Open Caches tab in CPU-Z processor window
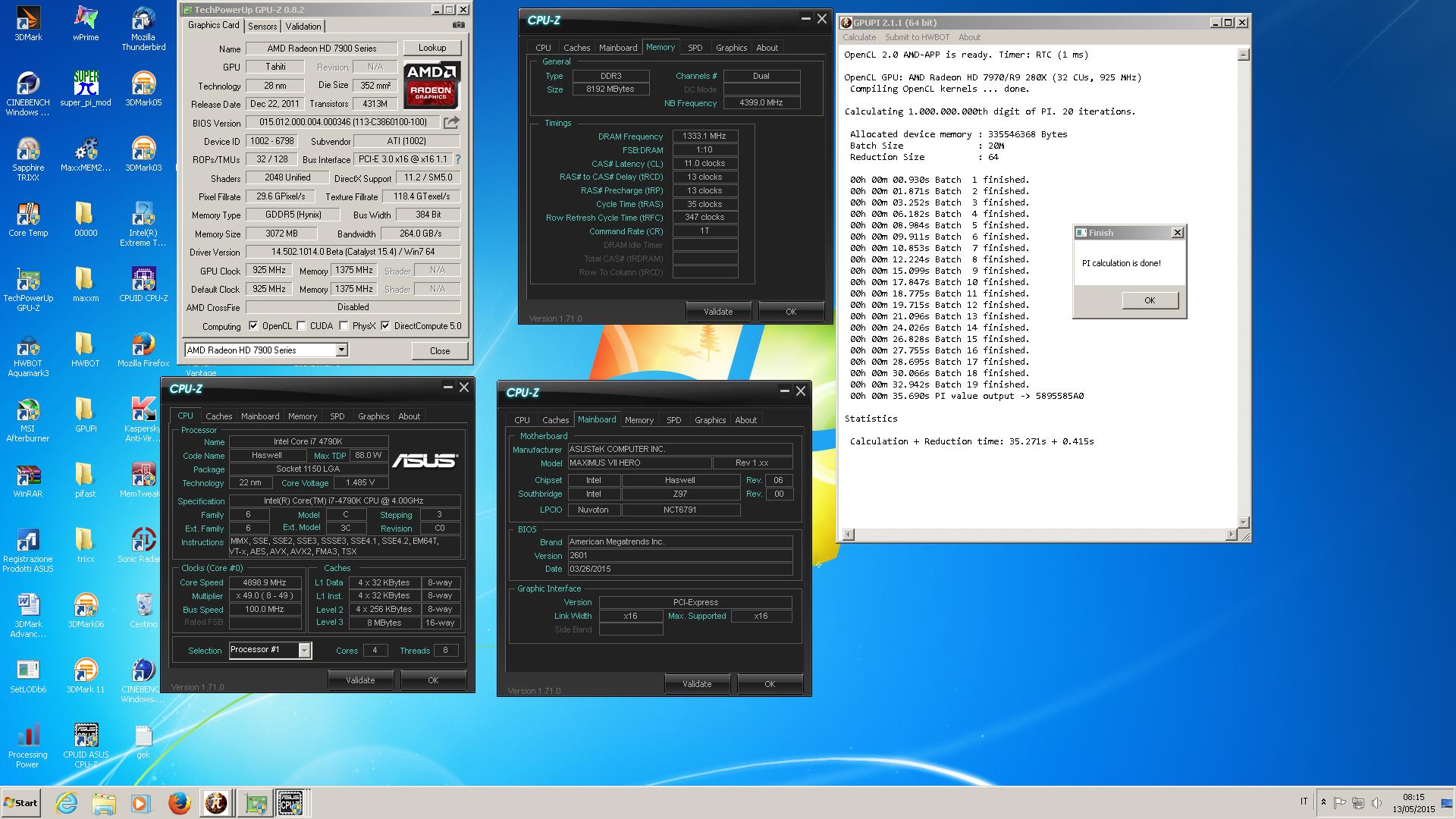Screen dimensions: 1456x819 click(x=218, y=416)
